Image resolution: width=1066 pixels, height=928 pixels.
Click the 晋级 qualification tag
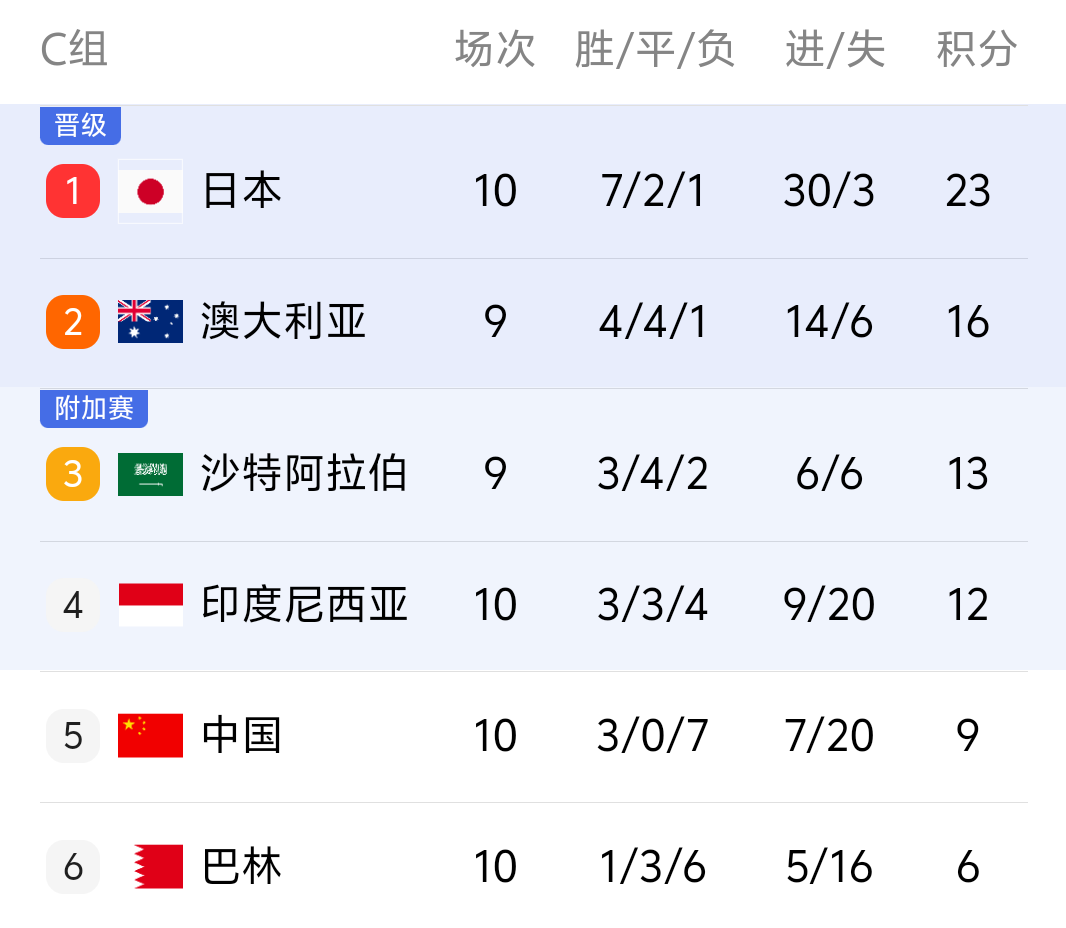80,126
